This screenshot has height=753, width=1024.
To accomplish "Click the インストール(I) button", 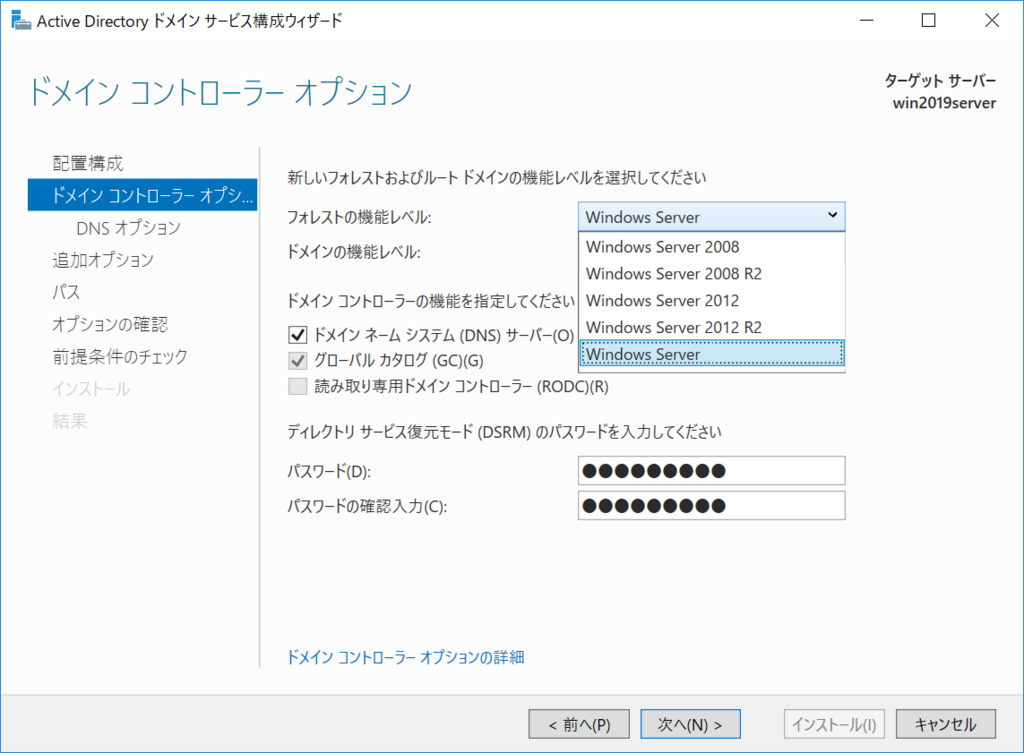I will [834, 724].
